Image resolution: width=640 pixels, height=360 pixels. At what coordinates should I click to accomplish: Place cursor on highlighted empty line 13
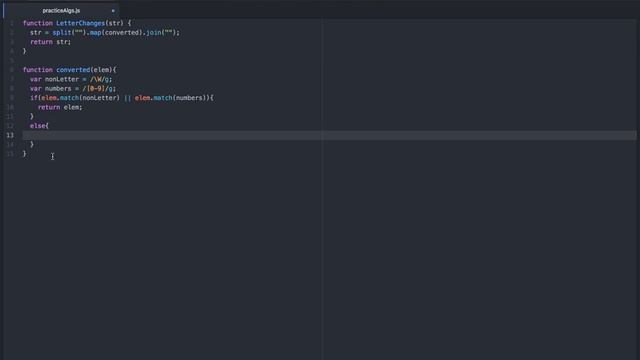[329, 135]
